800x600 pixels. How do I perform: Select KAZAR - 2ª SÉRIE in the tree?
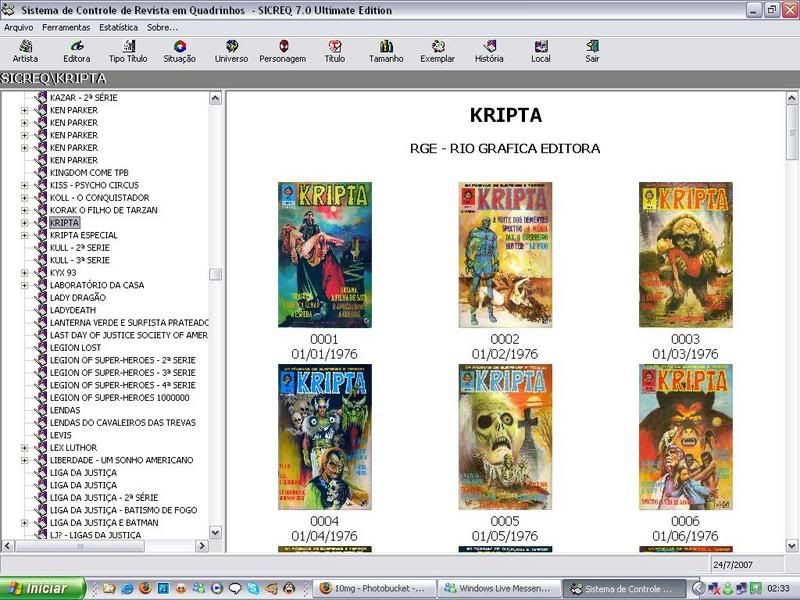point(84,97)
